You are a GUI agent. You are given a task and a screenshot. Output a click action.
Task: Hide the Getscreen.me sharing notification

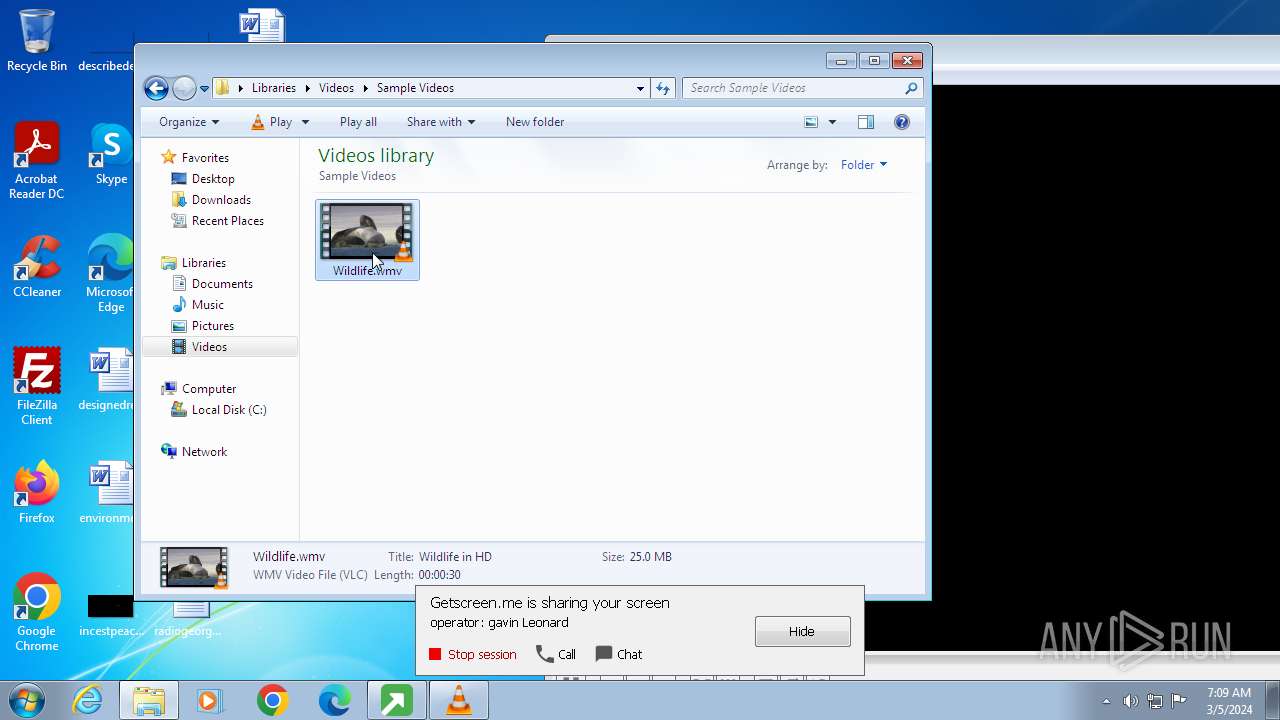pyautogui.click(x=802, y=631)
